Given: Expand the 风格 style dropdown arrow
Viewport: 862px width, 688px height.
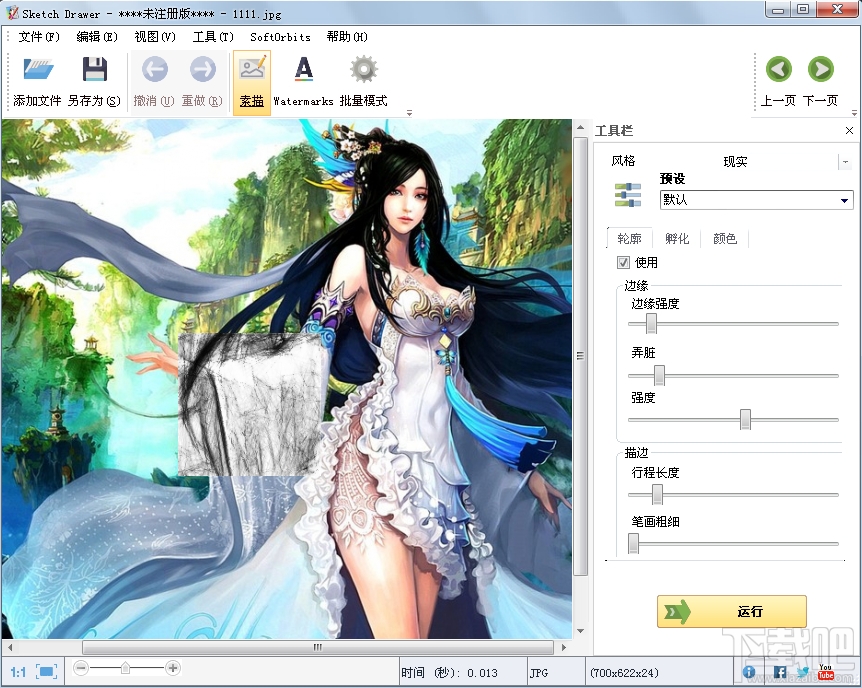Looking at the screenshot, I should pyautogui.click(x=846, y=162).
